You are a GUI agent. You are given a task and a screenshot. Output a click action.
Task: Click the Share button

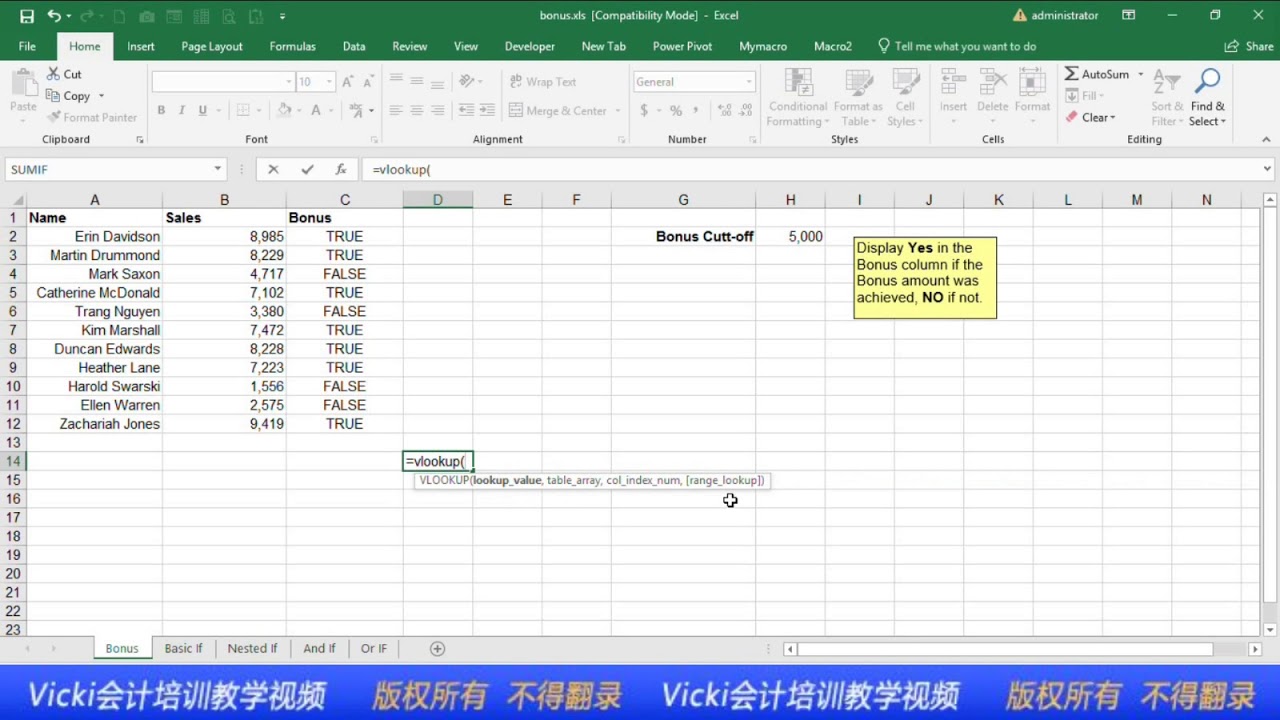(1249, 46)
